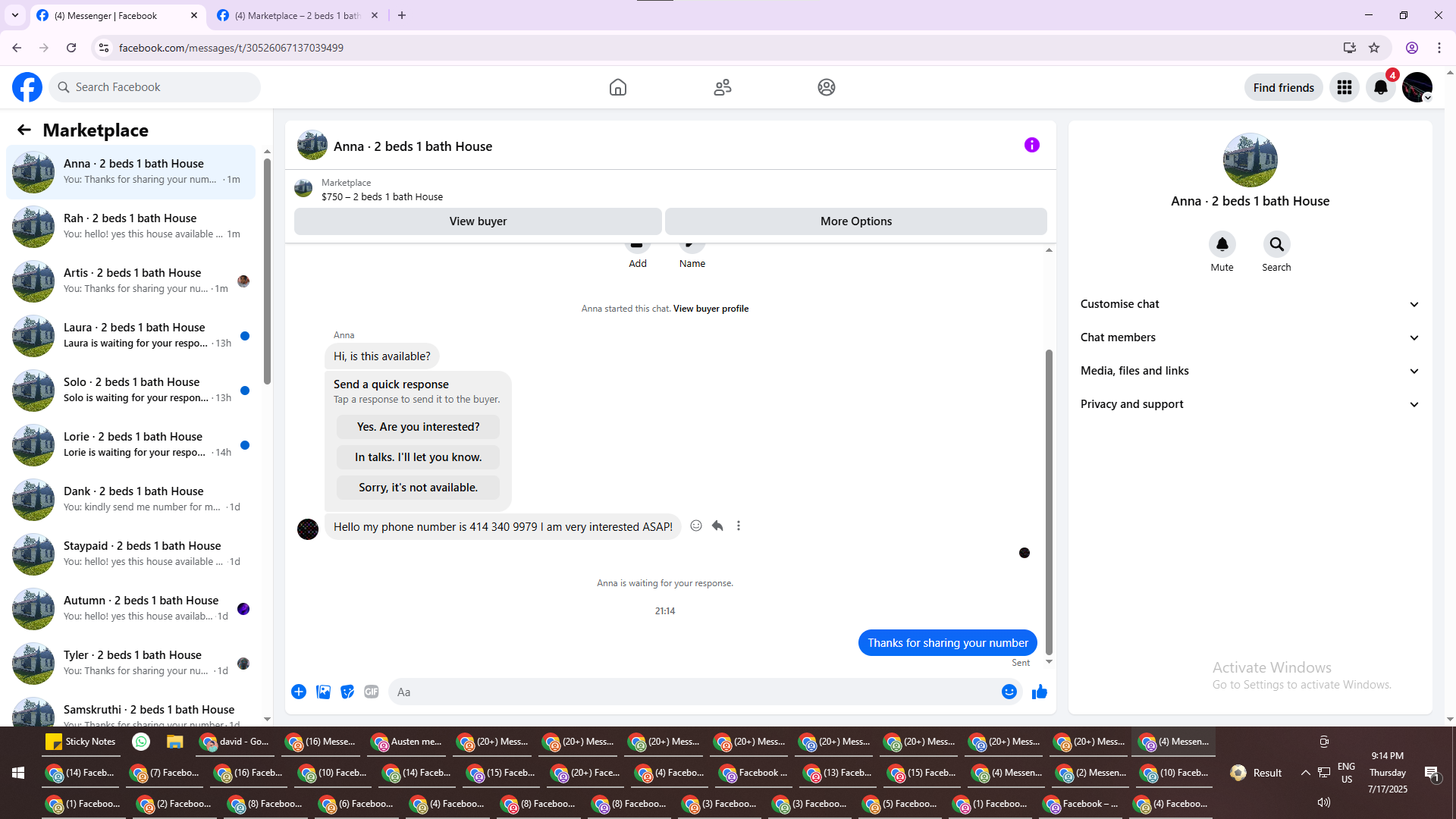Open a new browser tab
Image resolution: width=1456 pixels, height=819 pixels.
click(402, 15)
